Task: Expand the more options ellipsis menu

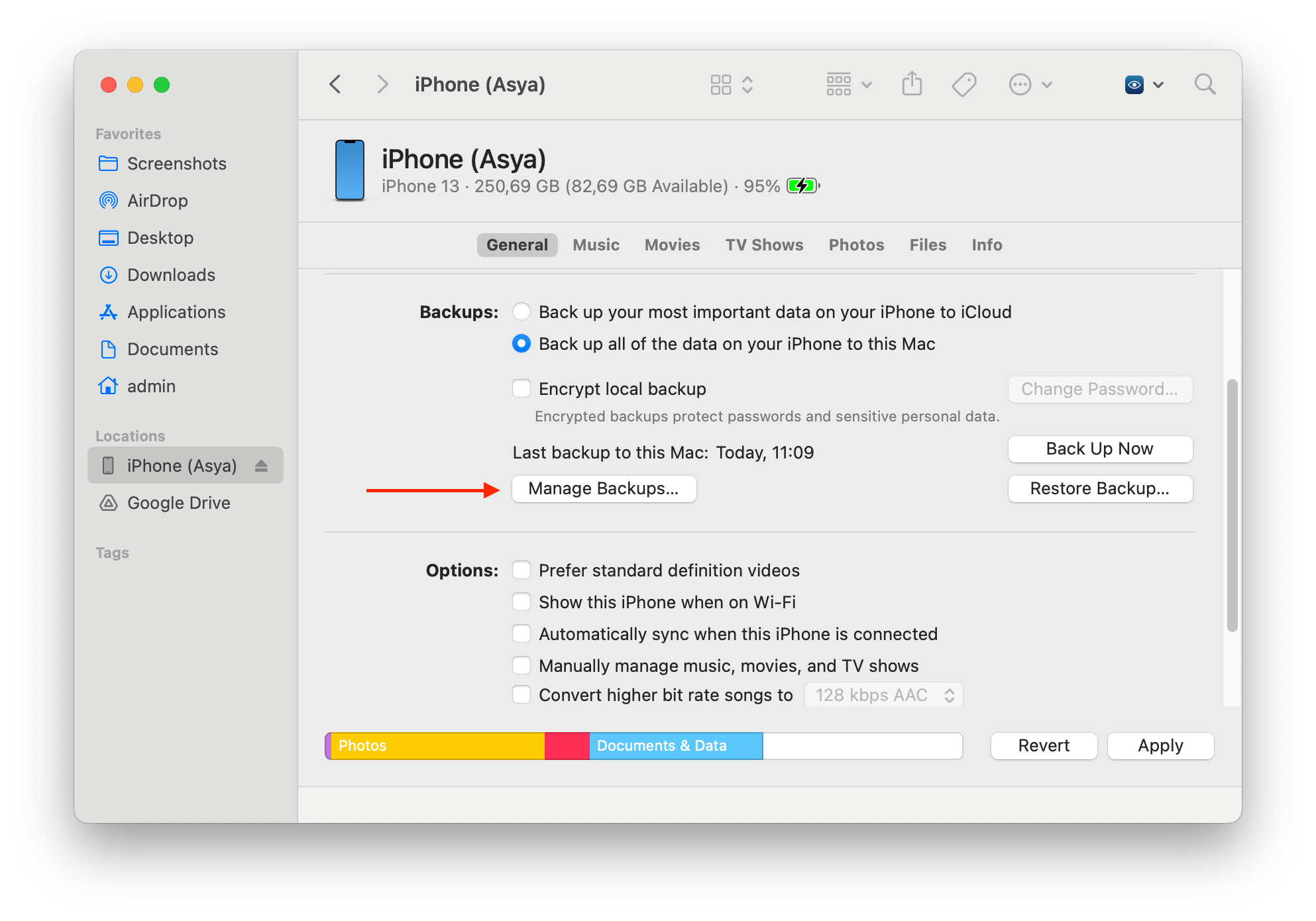Action: point(1020,84)
